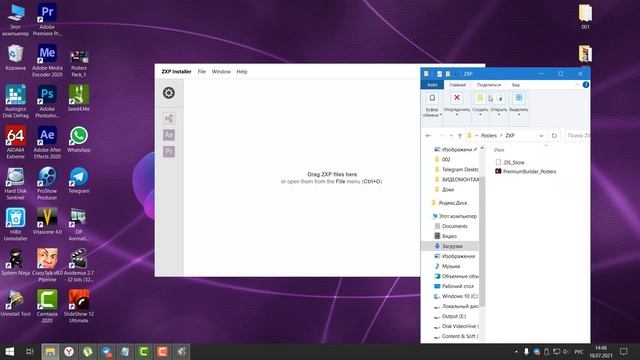This screenshot has height=360, width=640.
Task: Select Adobe Photoshop desktop shortcut
Action: (47, 102)
